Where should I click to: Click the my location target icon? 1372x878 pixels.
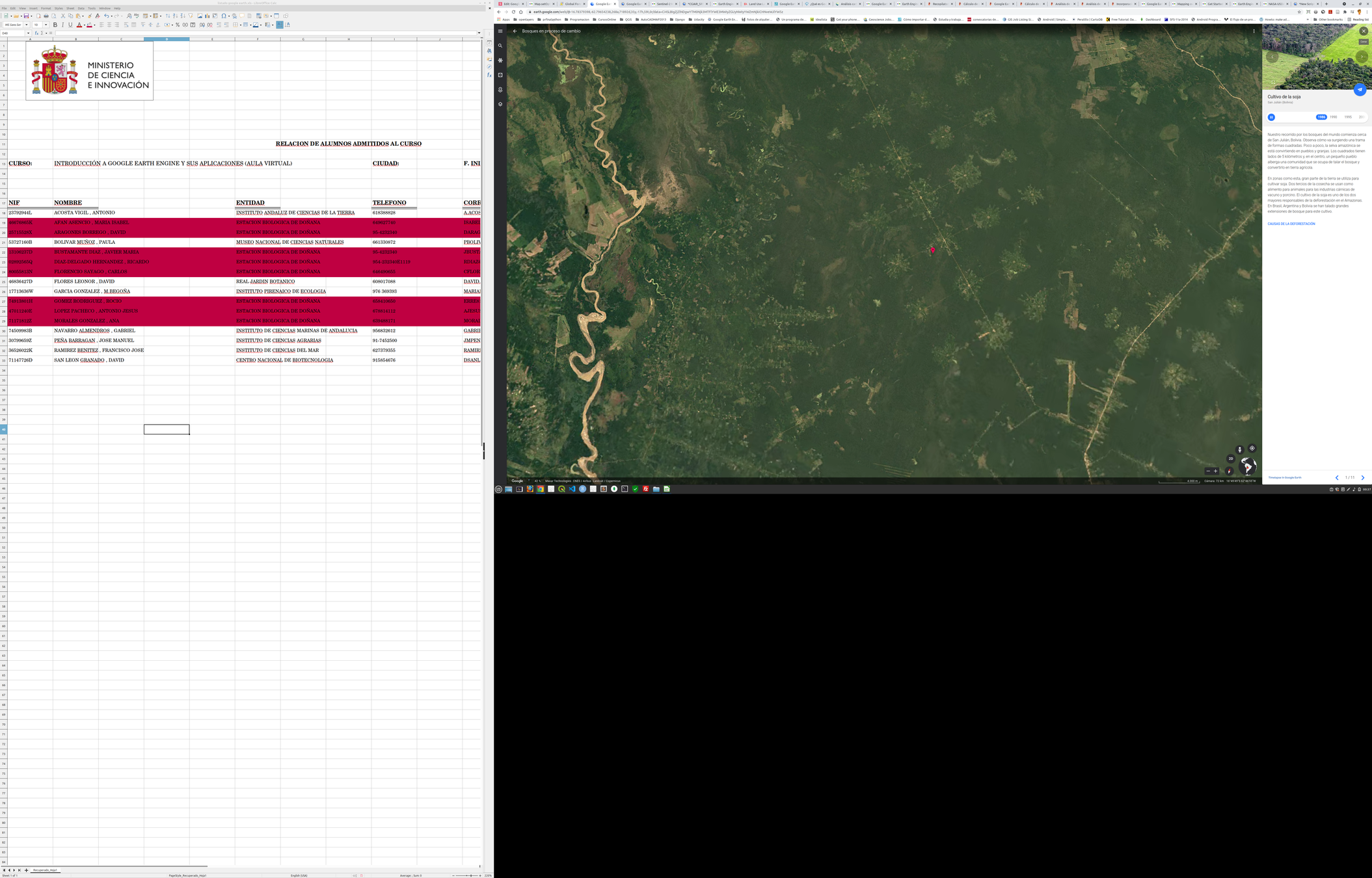point(1252,448)
